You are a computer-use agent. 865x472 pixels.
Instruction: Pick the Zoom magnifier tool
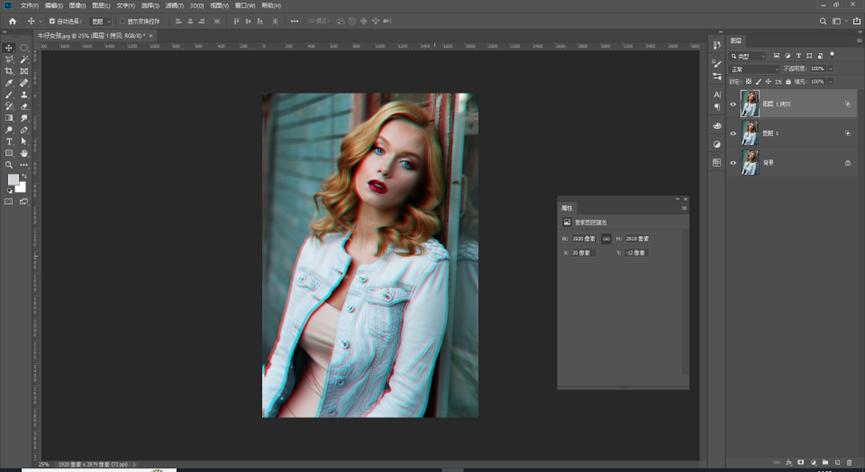point(9,165)
